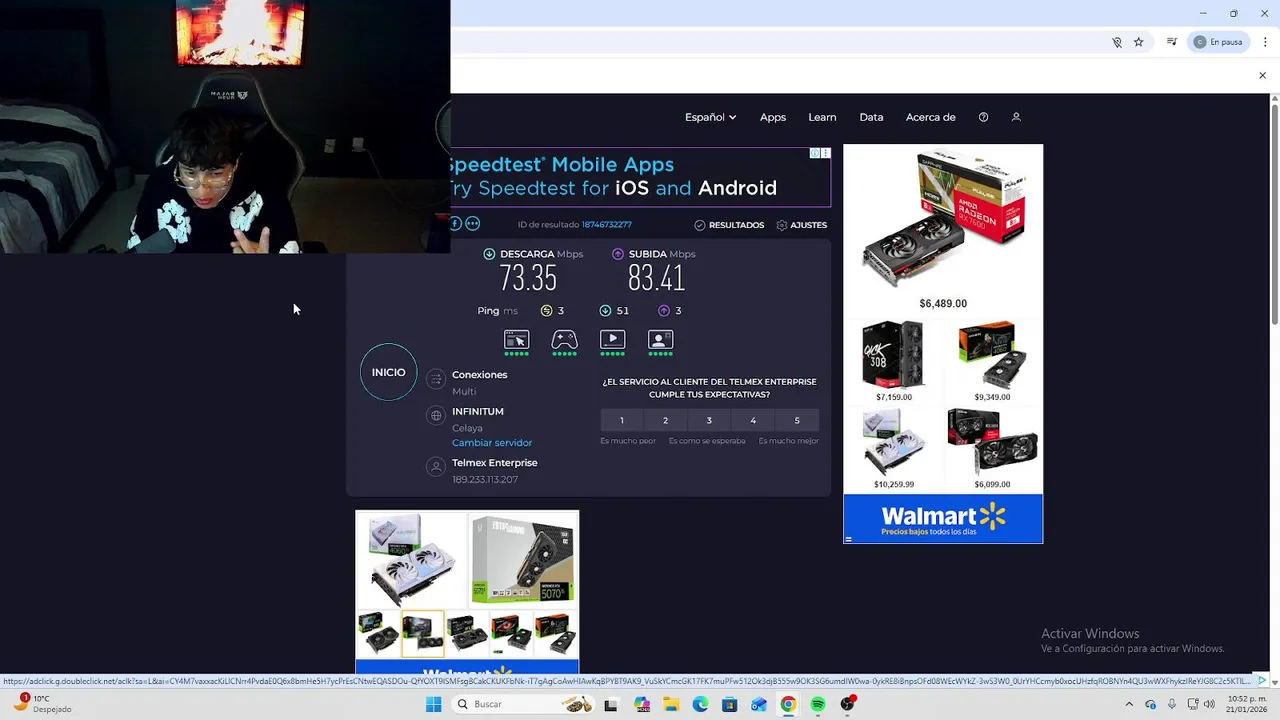Click the bookmark star in address bar
Image resolution: width=1280 pixels, height=720 pixels.
pos(1138,42)
